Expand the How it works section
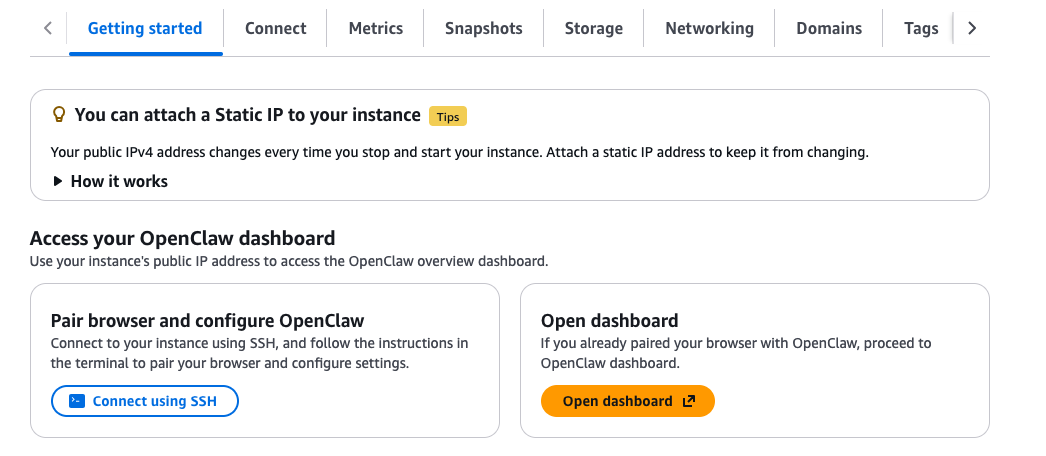Viewport: 1046px width, 456px height. 110,181
